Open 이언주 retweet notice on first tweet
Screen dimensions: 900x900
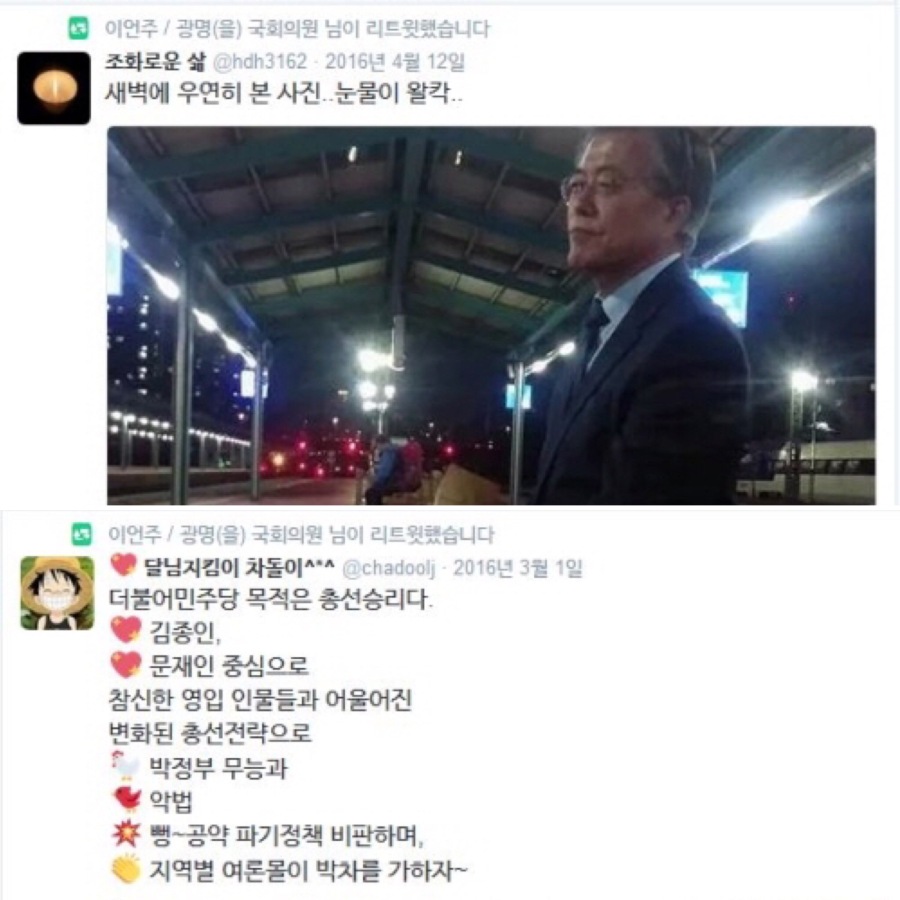pyautogui.click(x=297, y=29)
